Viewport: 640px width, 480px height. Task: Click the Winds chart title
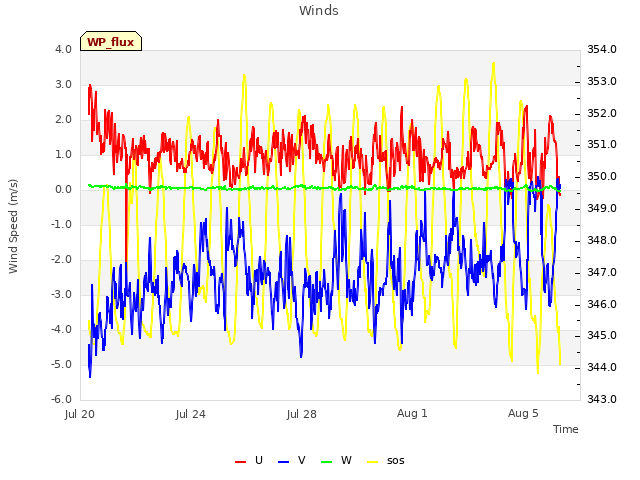coord(318,11)
